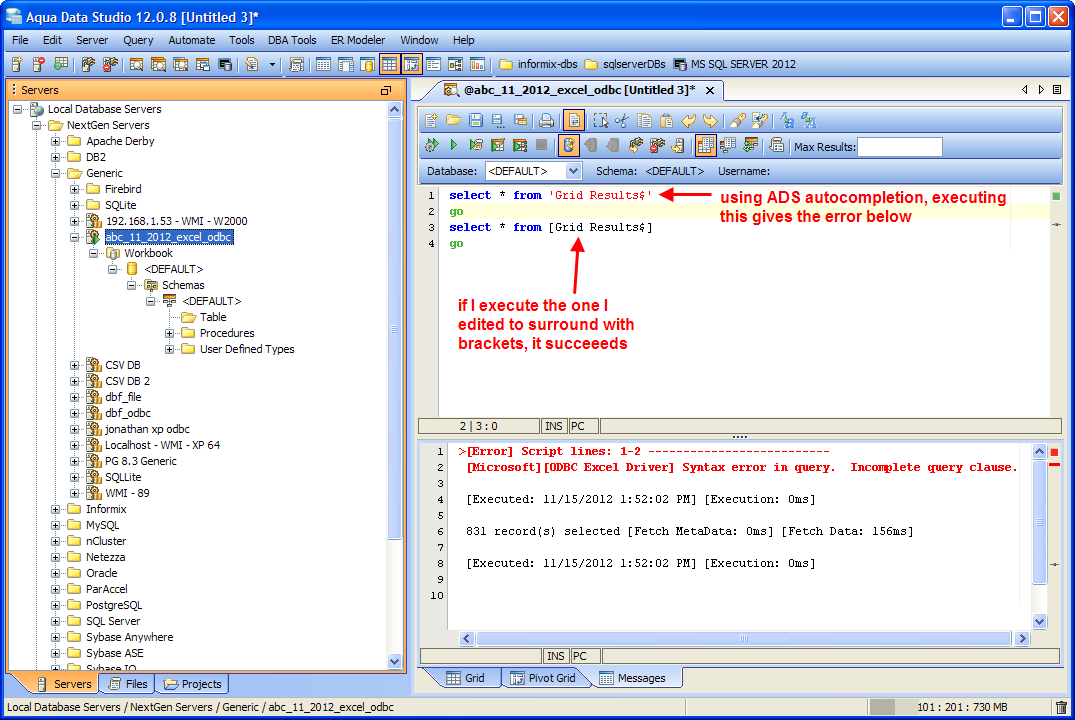
Task: Click the Cut (scissors) icon
Action: (x=622, y=121)
